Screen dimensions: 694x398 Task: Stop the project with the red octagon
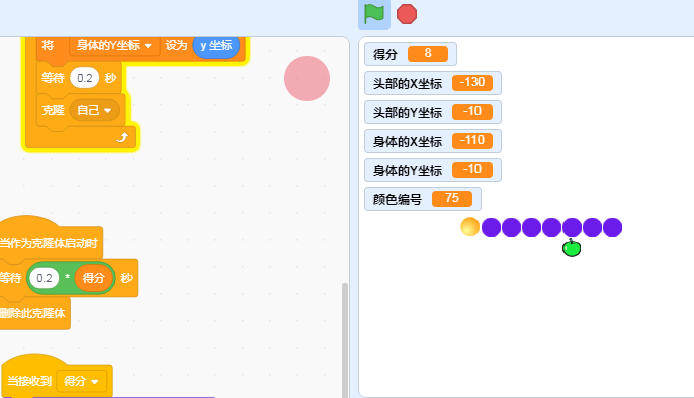click(x=407, y=14)
